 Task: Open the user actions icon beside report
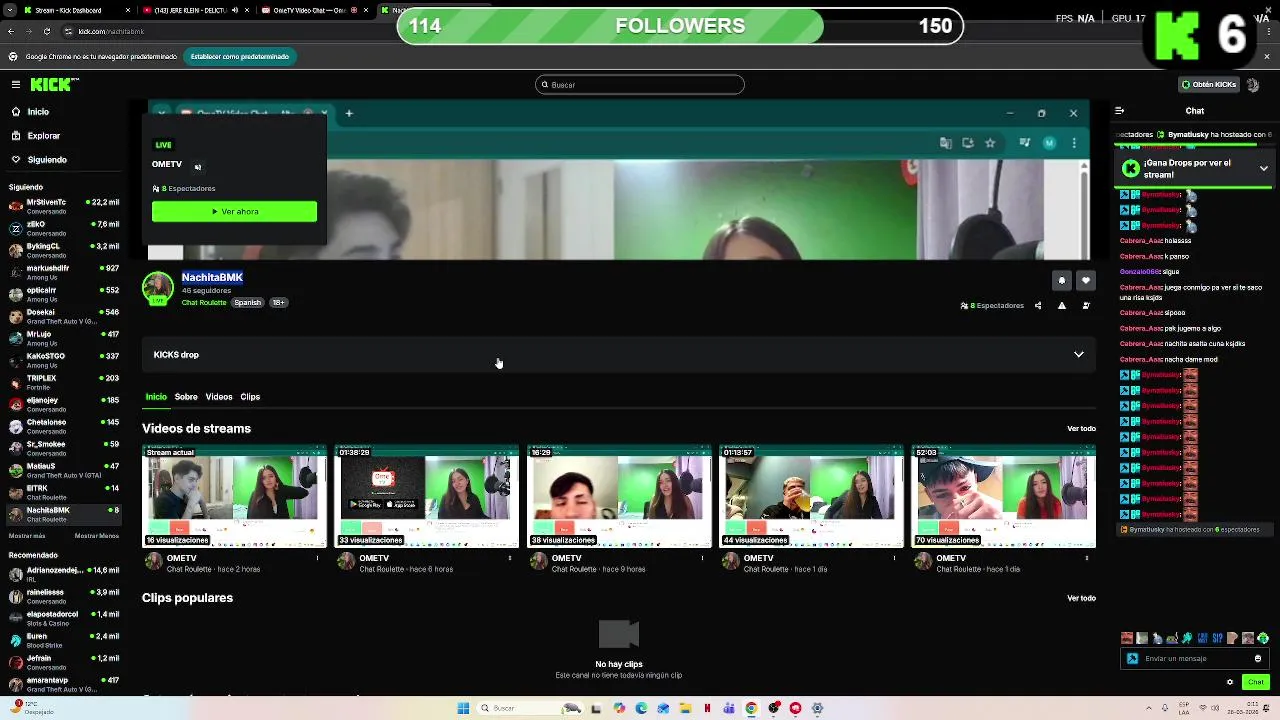[1086, 306]
